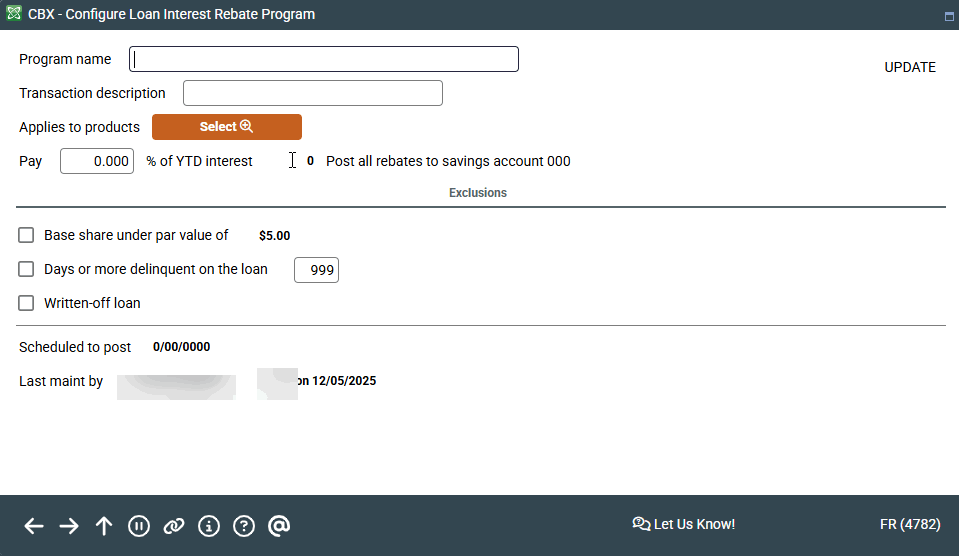Click the Pay percent input field
Screen dimensions: 959x556
click(97, 161)
